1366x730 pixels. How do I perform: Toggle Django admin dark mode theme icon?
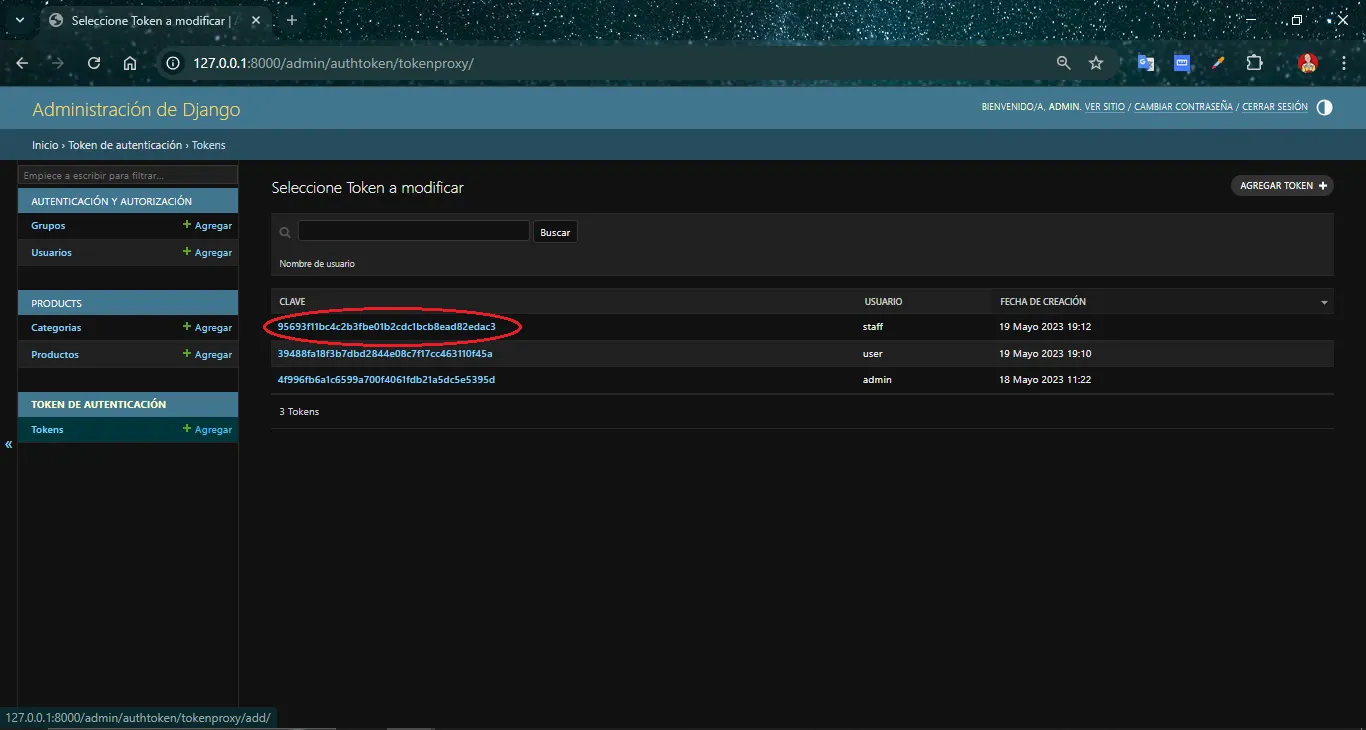(x=1324, y=106)
